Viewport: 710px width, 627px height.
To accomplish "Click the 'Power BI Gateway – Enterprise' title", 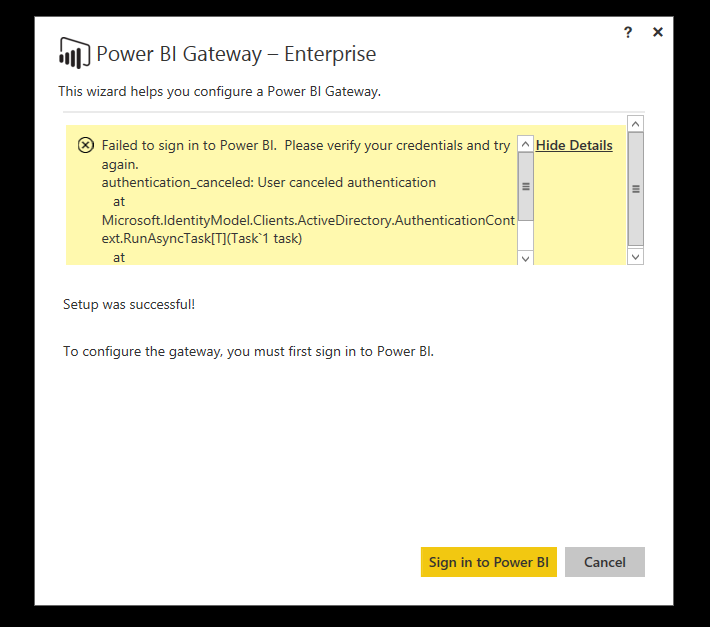I will tap(236, 54).
